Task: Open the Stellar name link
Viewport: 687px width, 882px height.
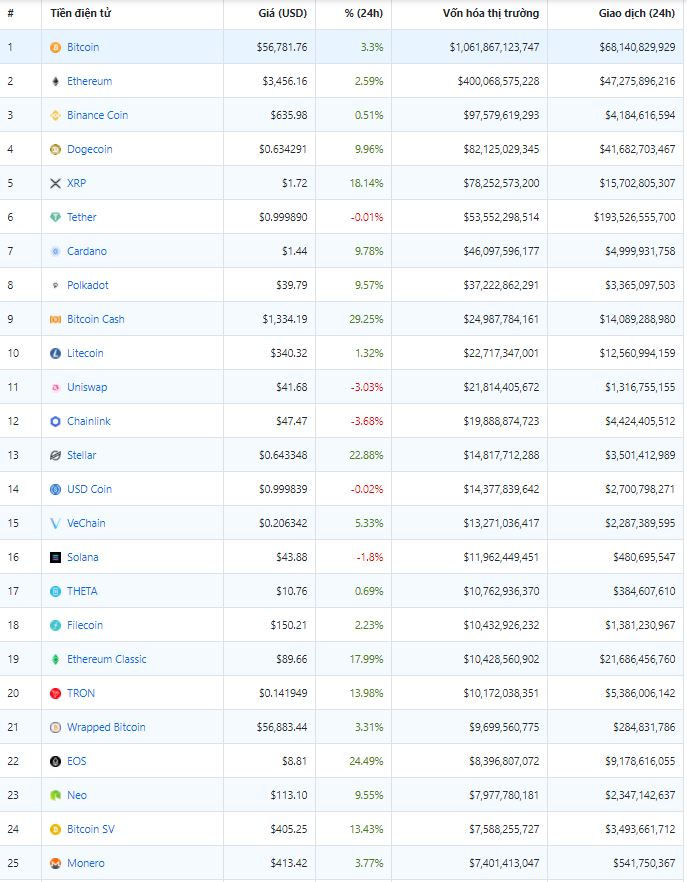Action: click(x=82, y=456)
